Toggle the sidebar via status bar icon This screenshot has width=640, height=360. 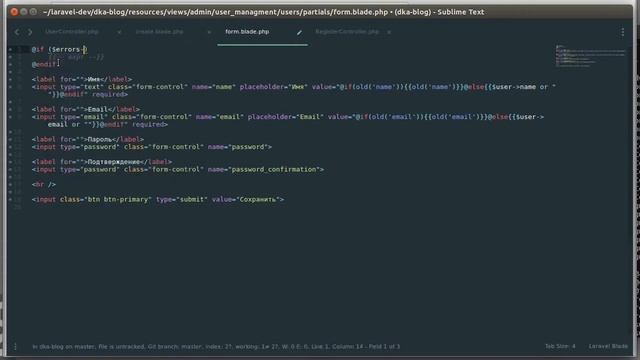point(15,347)
